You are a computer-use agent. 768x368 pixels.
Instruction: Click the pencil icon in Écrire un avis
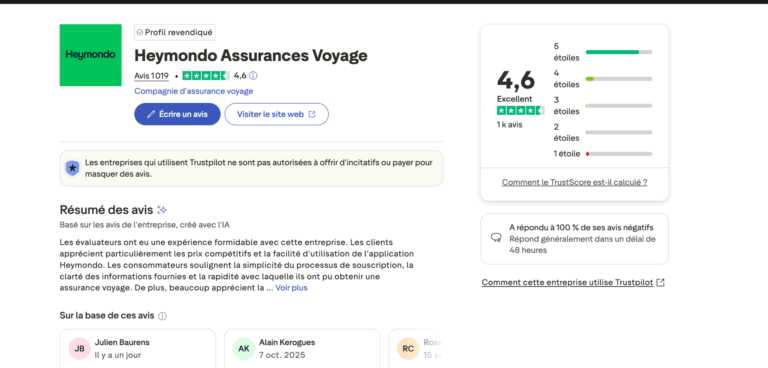coord(151,114)
